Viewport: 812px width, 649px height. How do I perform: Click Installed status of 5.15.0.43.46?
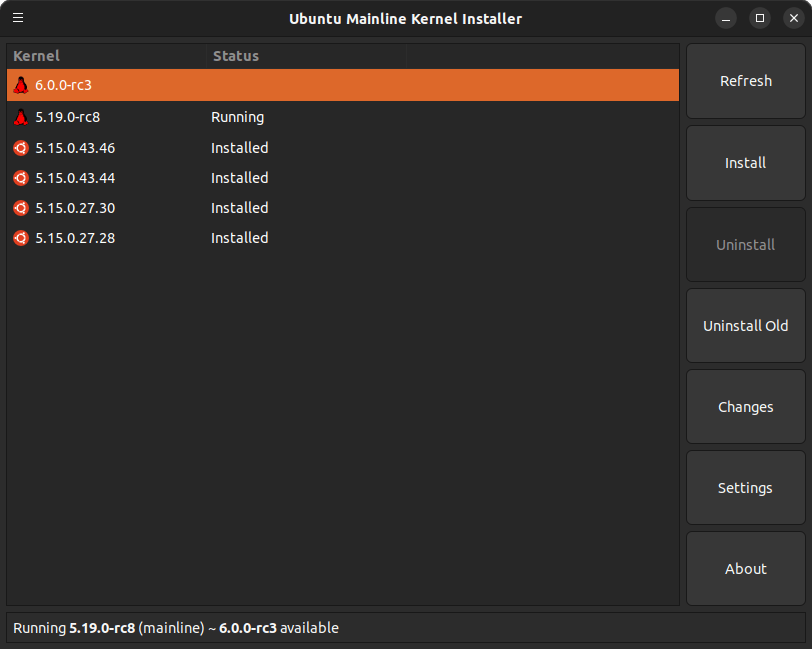click(x=240, y=148)
